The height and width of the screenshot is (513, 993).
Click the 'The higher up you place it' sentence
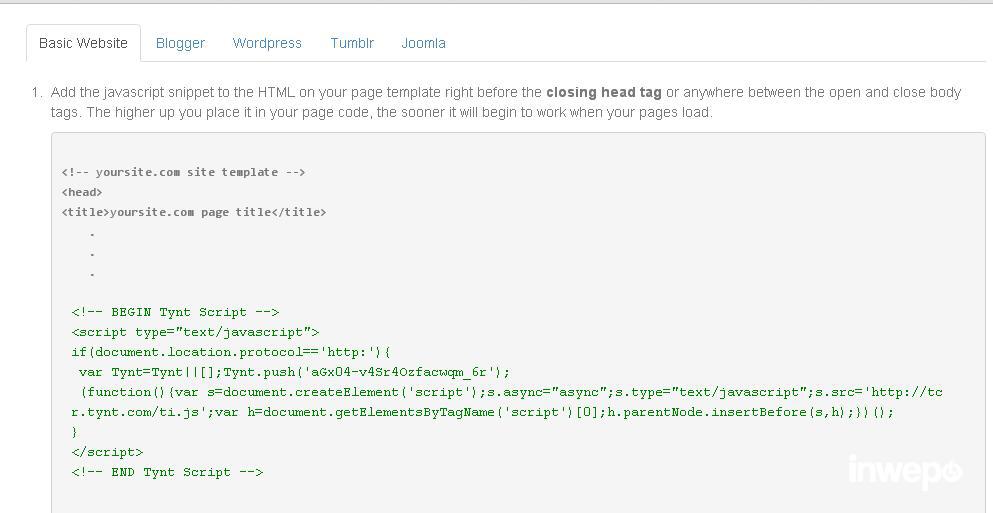pyautogui.click(x=398, y=112)
